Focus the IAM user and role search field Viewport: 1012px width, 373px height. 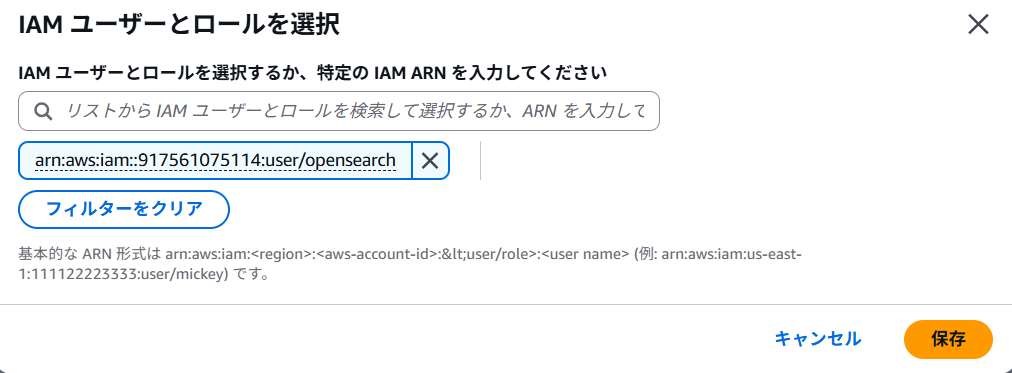[339, 111]
